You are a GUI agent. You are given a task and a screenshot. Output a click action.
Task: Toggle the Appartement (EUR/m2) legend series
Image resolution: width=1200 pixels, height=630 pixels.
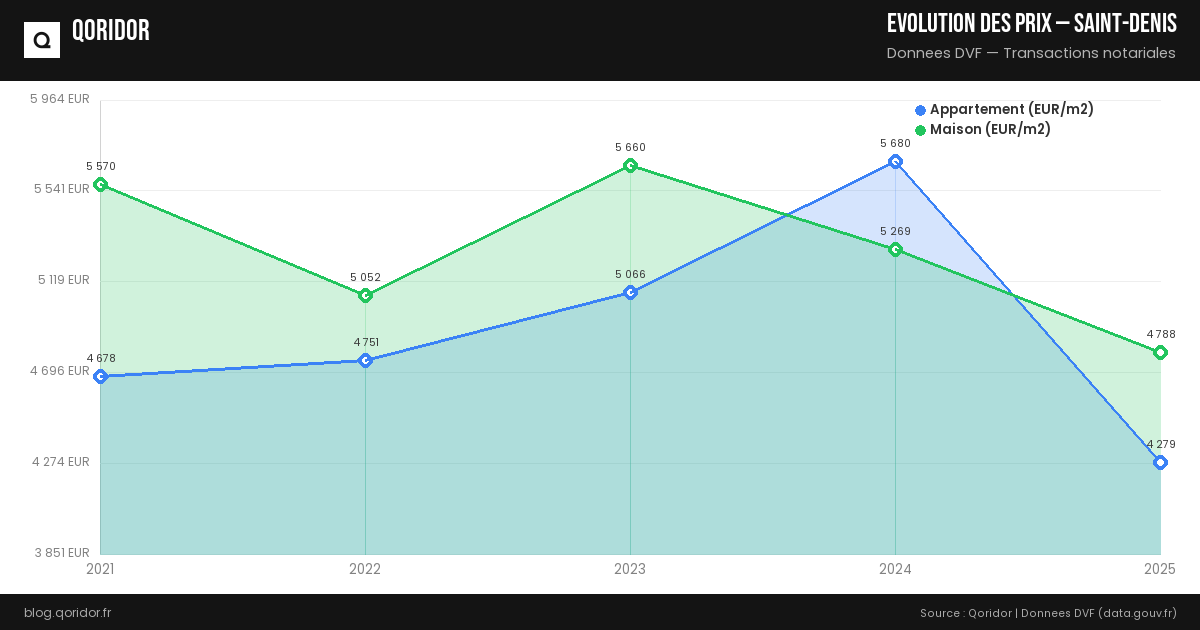pyautogui.click(x=1011, y=109)
